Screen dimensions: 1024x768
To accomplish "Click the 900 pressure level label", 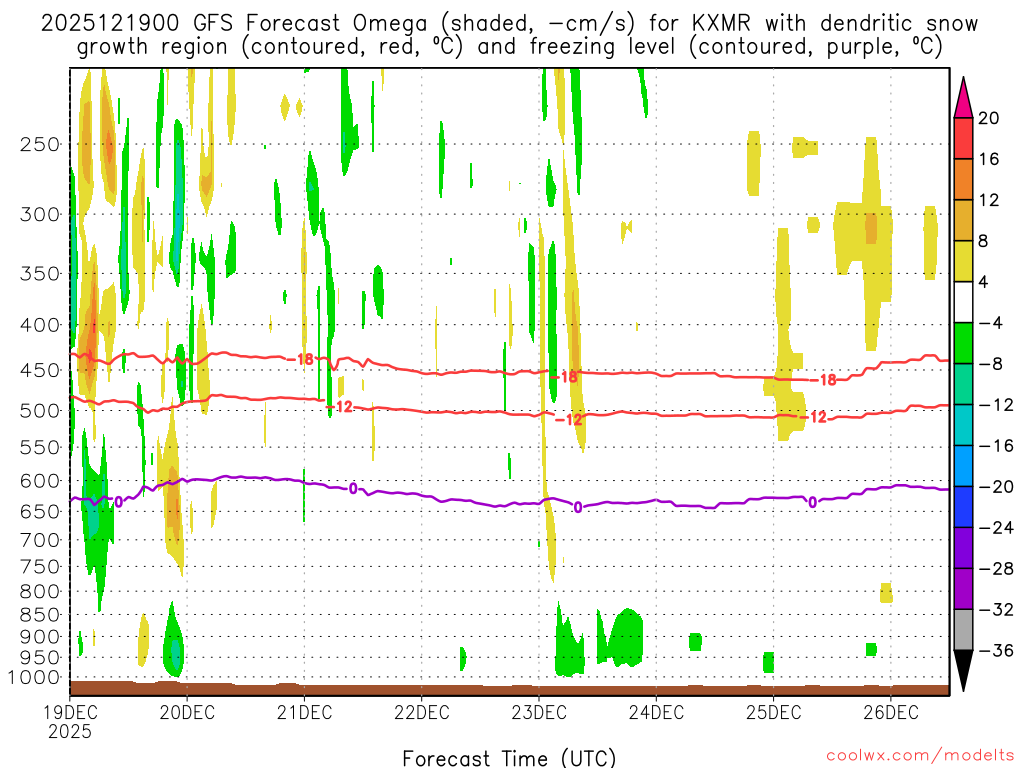I will tap(40, 637).
